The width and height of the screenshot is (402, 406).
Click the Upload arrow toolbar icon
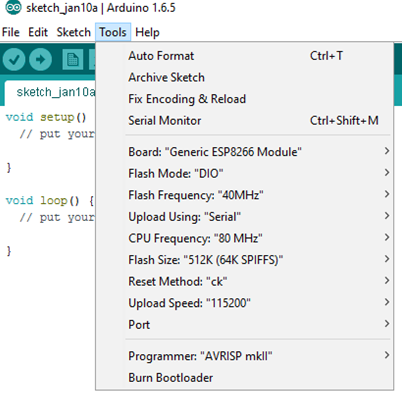click(40, 60)
